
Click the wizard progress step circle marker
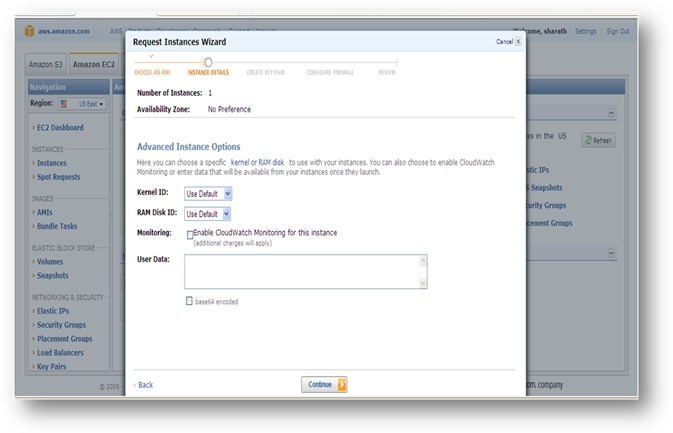(208, 62)
